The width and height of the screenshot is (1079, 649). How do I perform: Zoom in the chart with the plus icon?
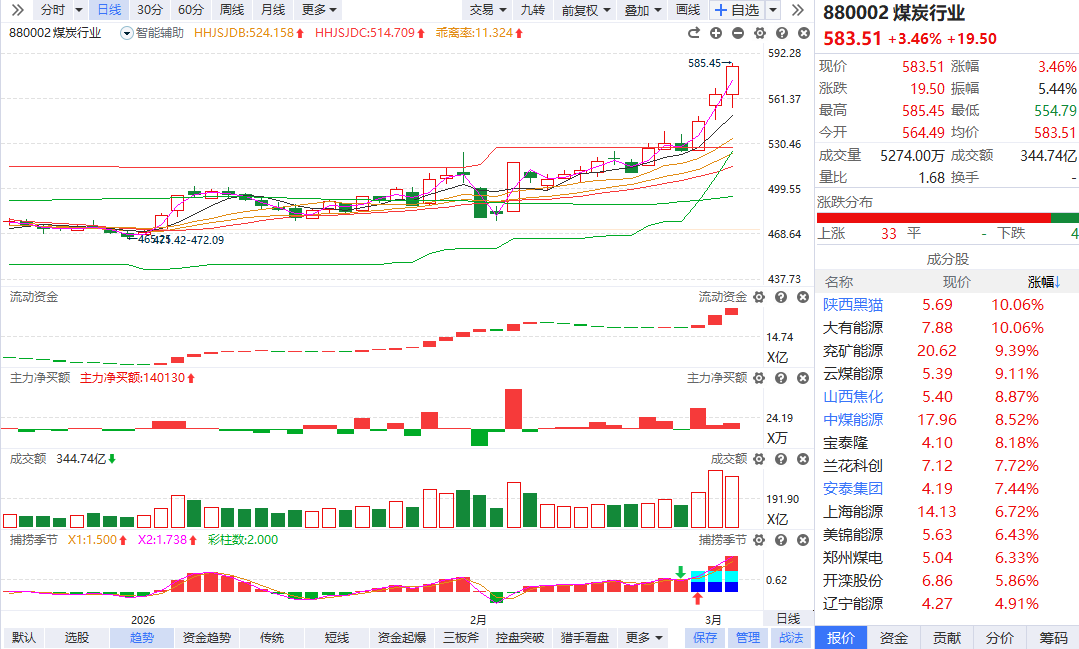click(718, 33)
